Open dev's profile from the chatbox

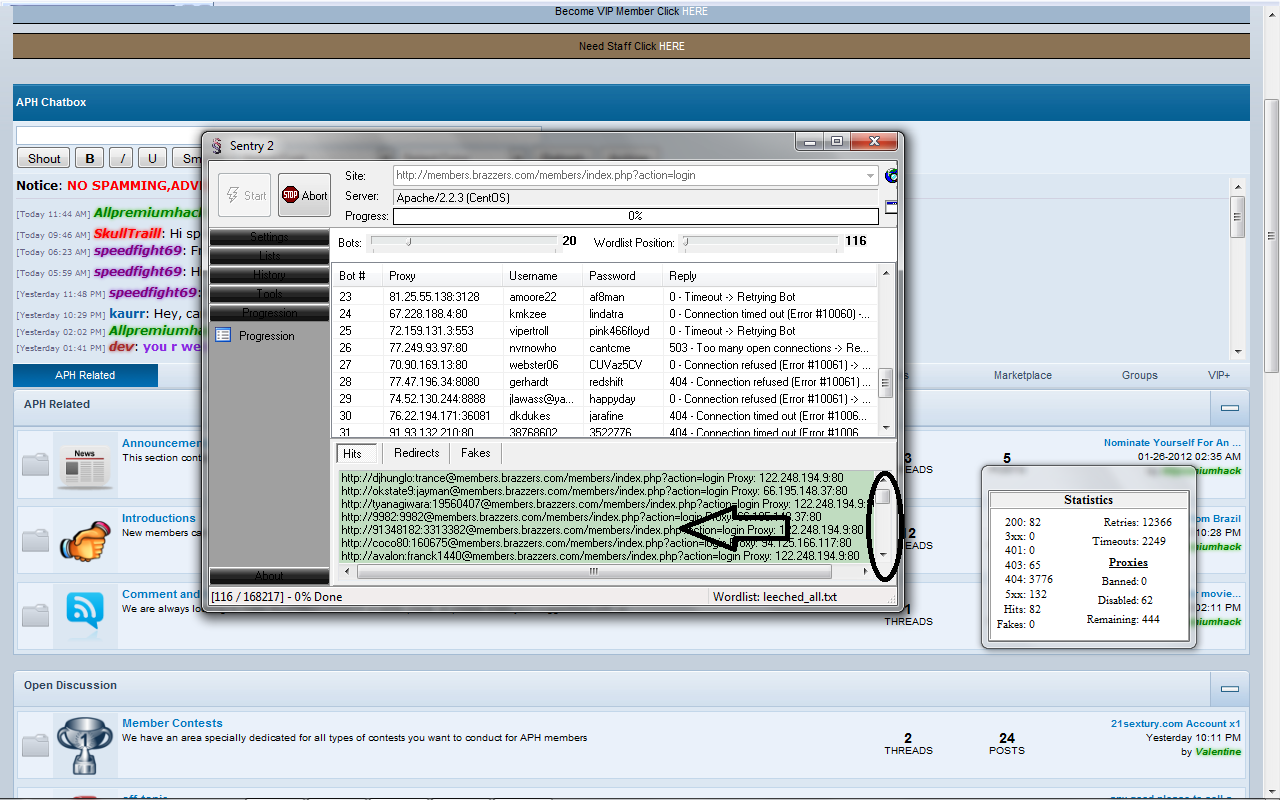[x=122, y=347]
